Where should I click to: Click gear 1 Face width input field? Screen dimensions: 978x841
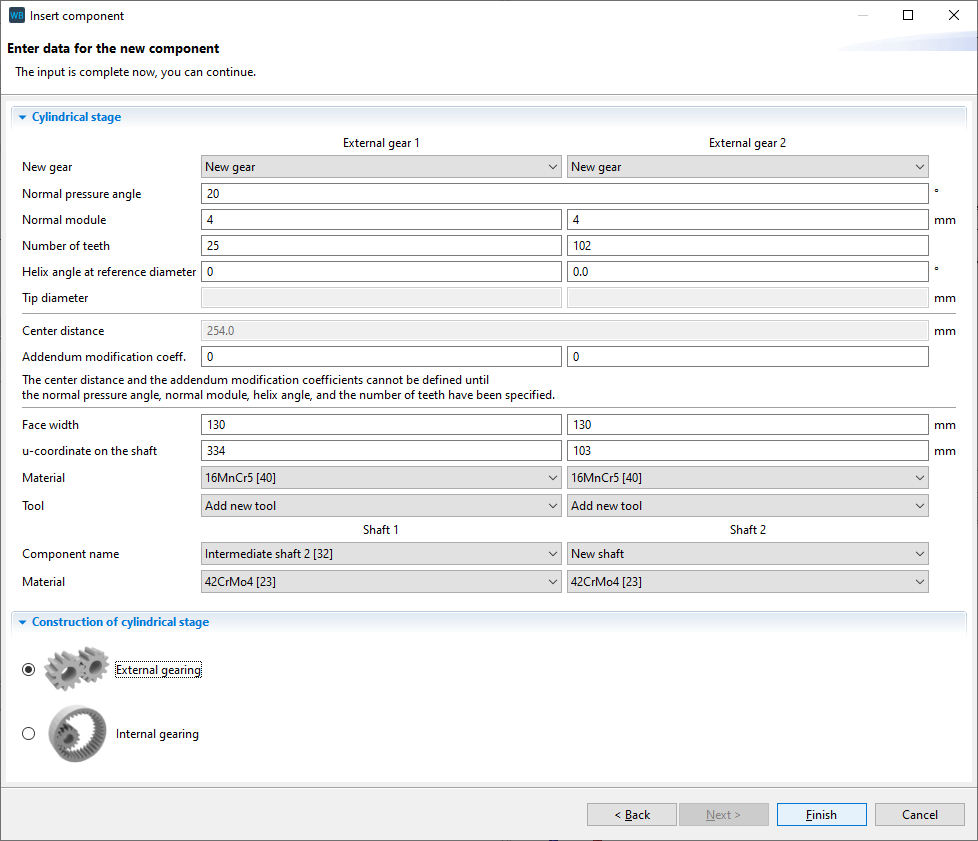click(381, 425)
